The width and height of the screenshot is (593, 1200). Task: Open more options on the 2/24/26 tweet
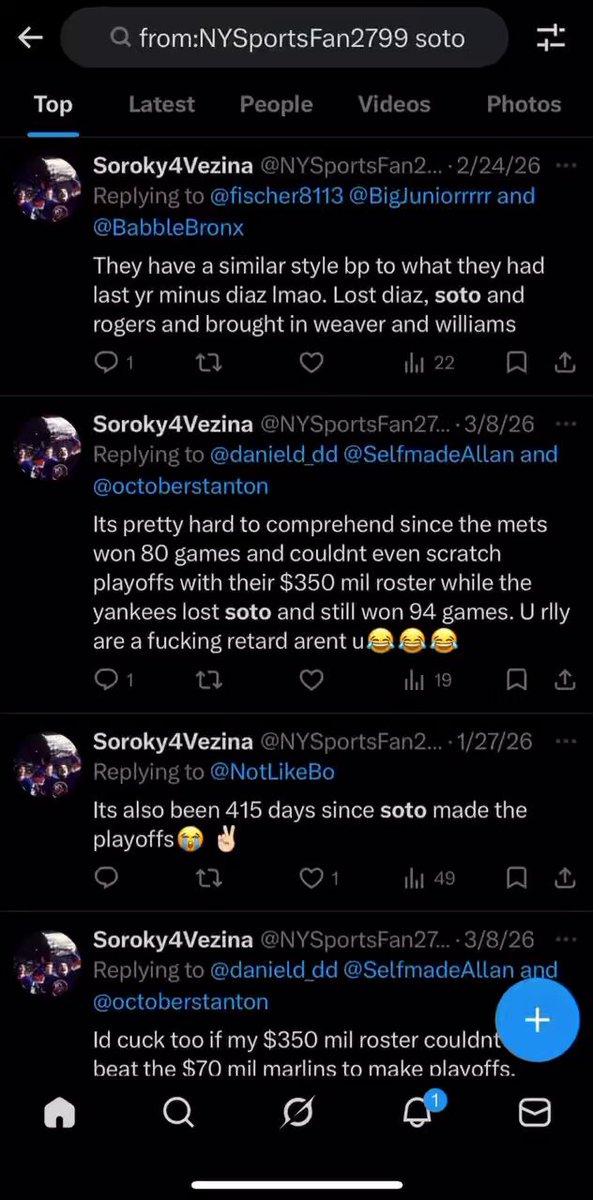point(565,165)
